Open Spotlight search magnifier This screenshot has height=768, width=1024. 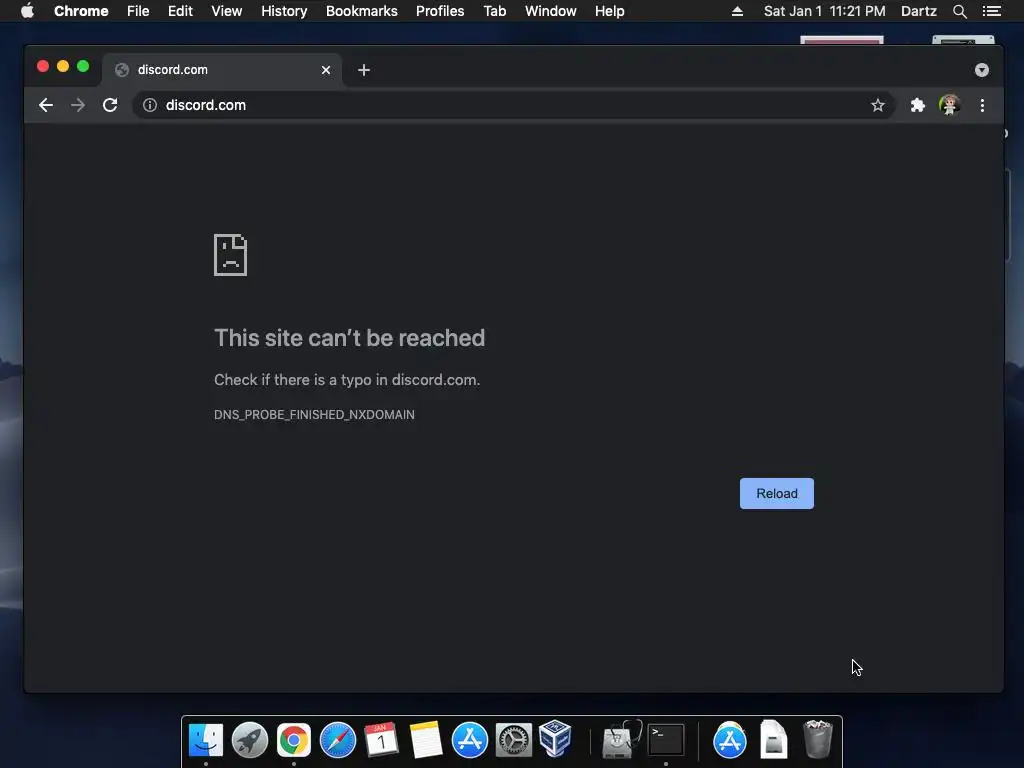click(x=959, y=11)
